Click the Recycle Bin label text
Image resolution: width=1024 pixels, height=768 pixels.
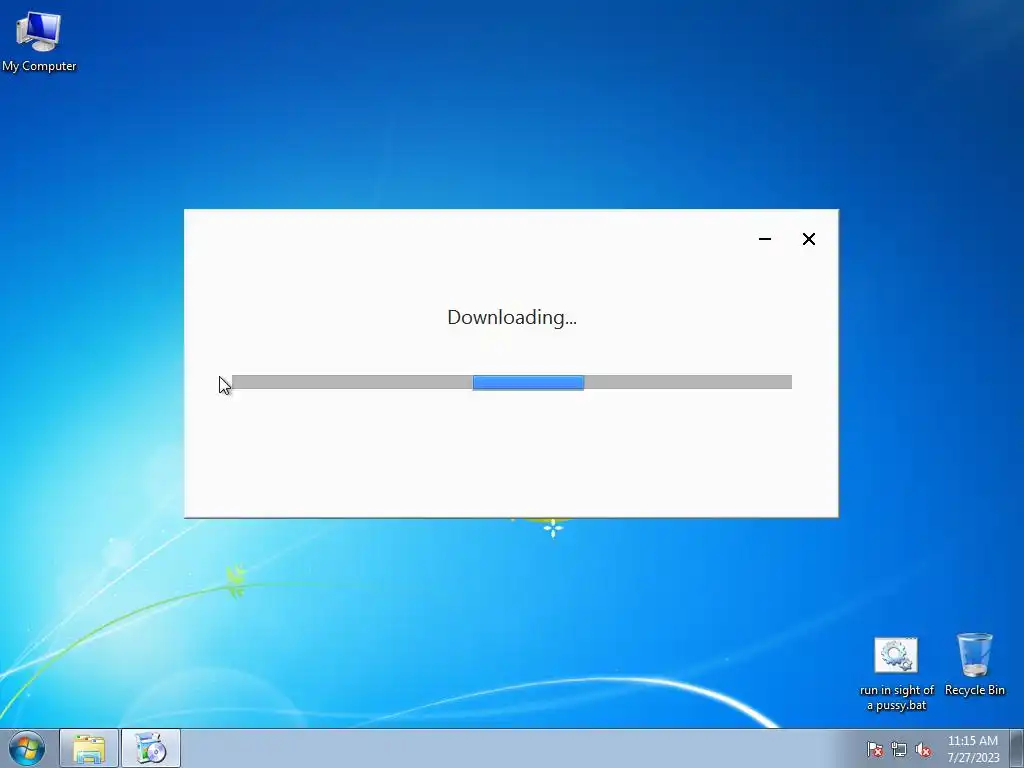pos(974,690)
